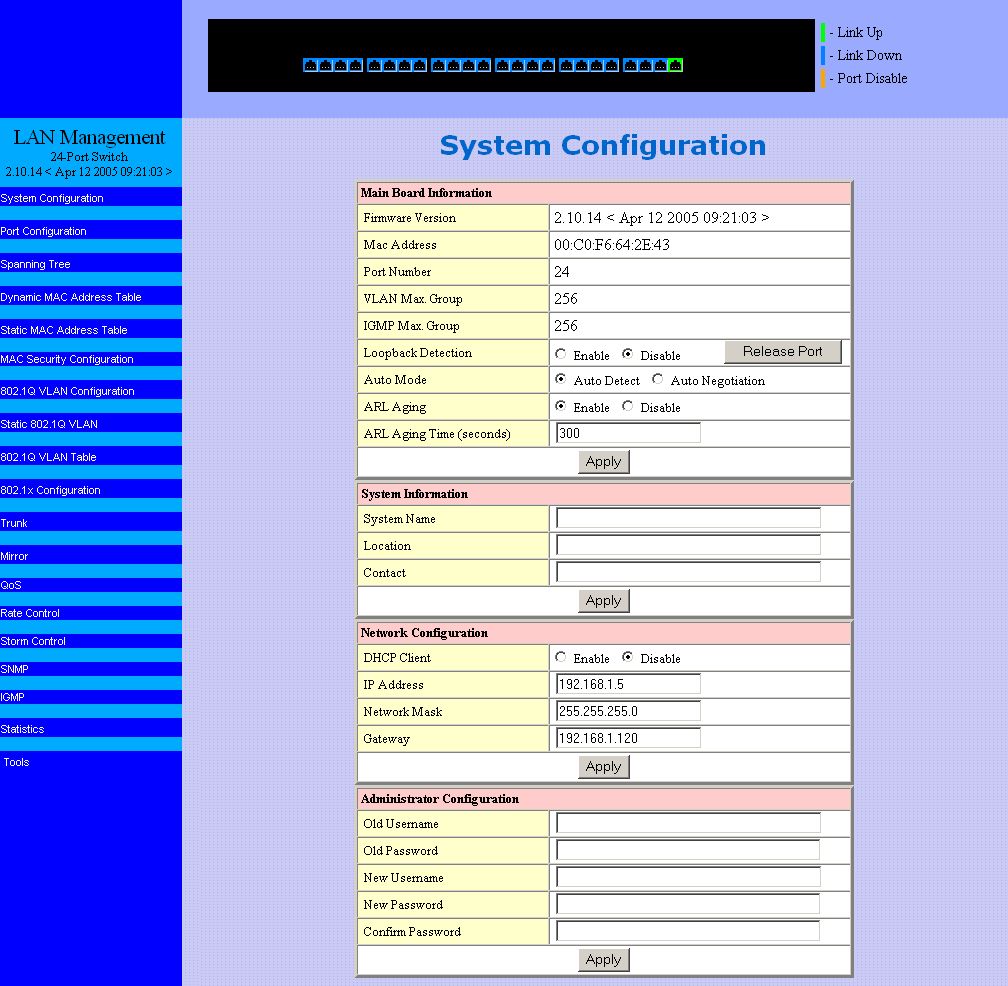Click the Release Port button
This screenshot has width=1008, height=986.
click(x=782, y=352)
